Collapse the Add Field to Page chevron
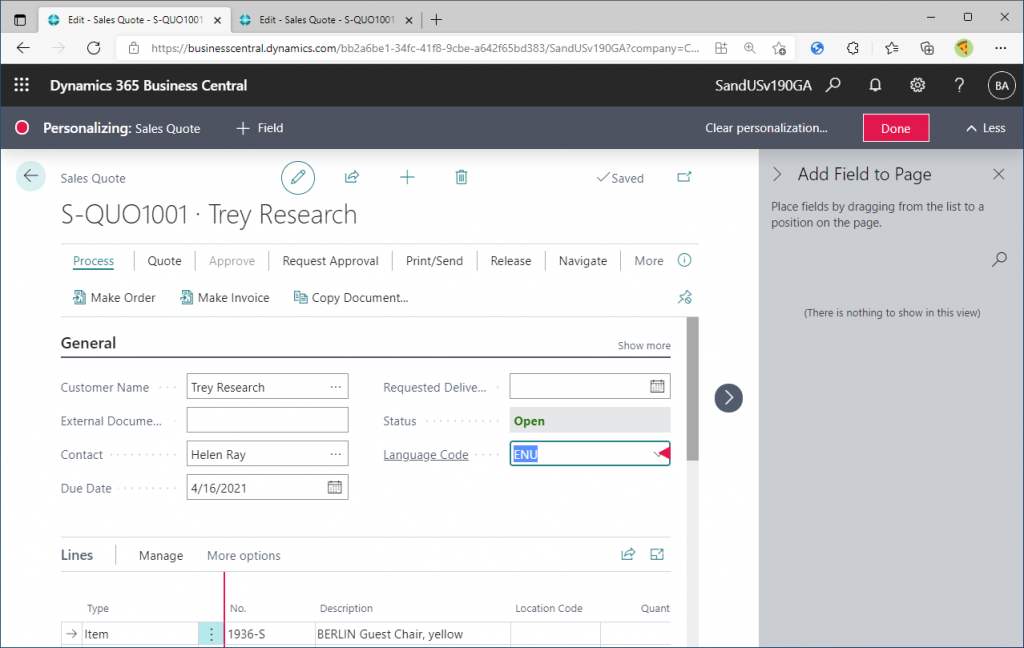 pos(777,174)
